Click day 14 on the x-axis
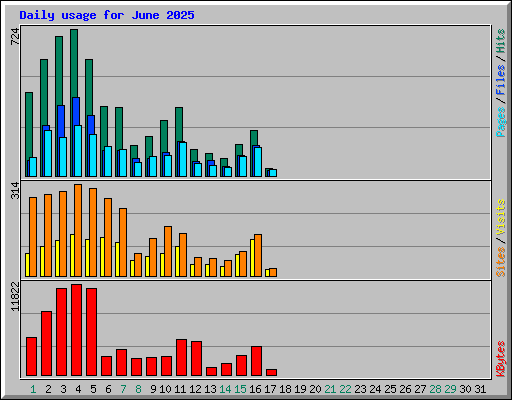512x400 pixels. pos(225,389)
